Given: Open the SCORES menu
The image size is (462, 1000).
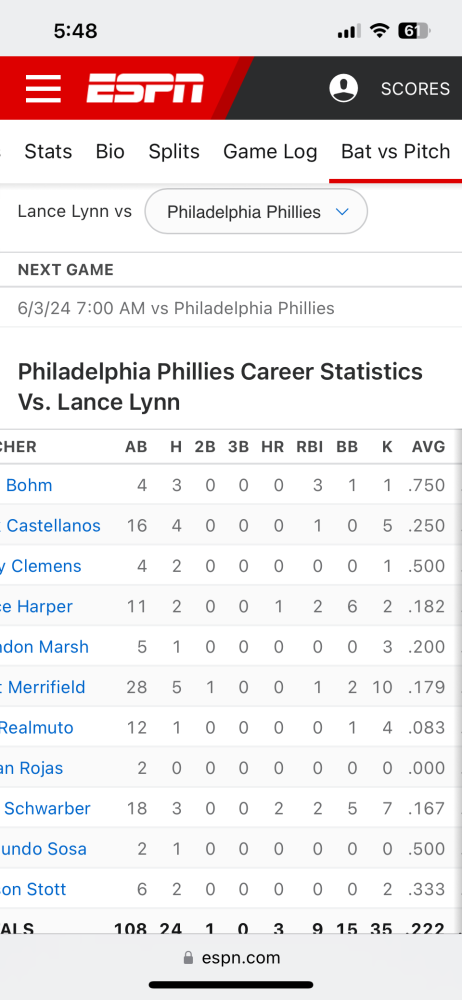Looking at the screenshot, I should 415,89.
